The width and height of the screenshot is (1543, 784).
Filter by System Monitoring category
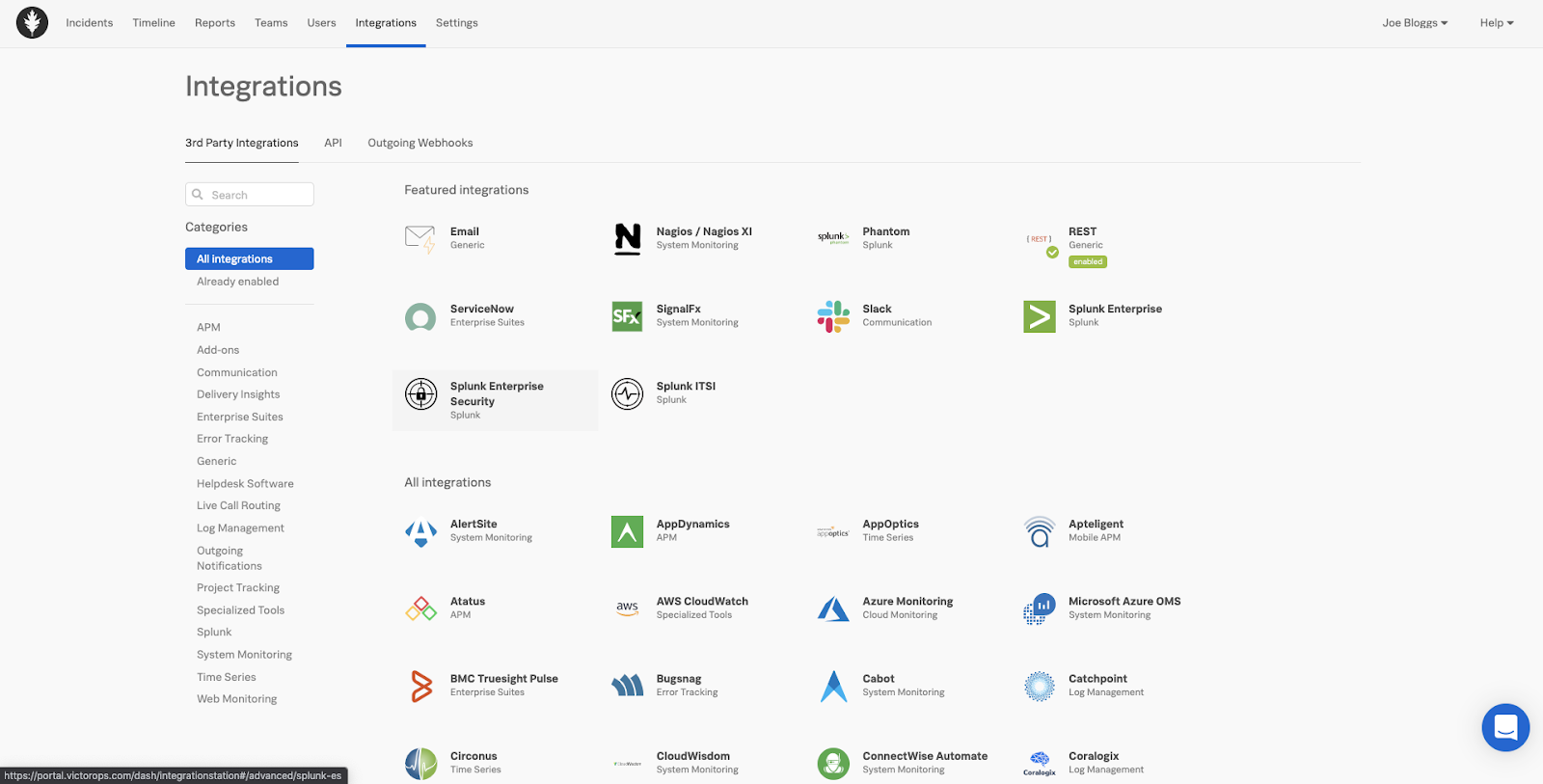click(244, 655)
